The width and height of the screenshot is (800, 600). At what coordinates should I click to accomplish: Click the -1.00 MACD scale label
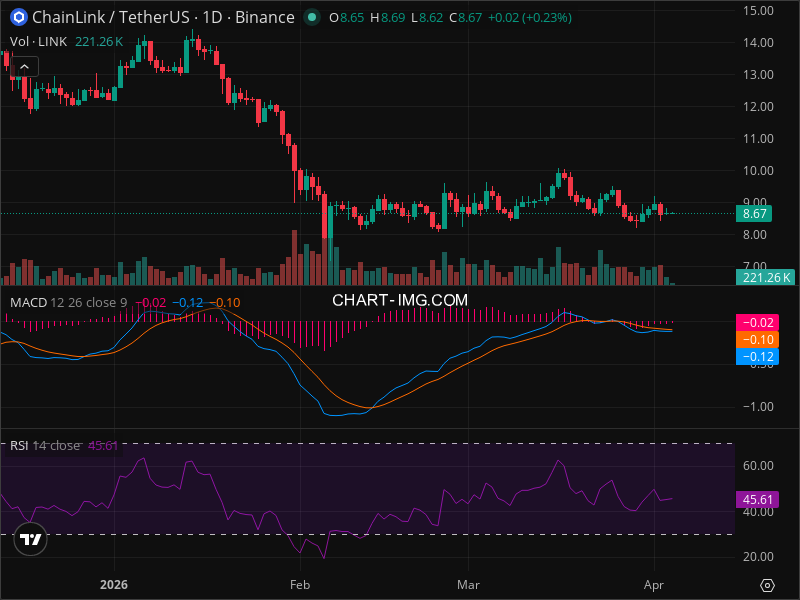758,407
